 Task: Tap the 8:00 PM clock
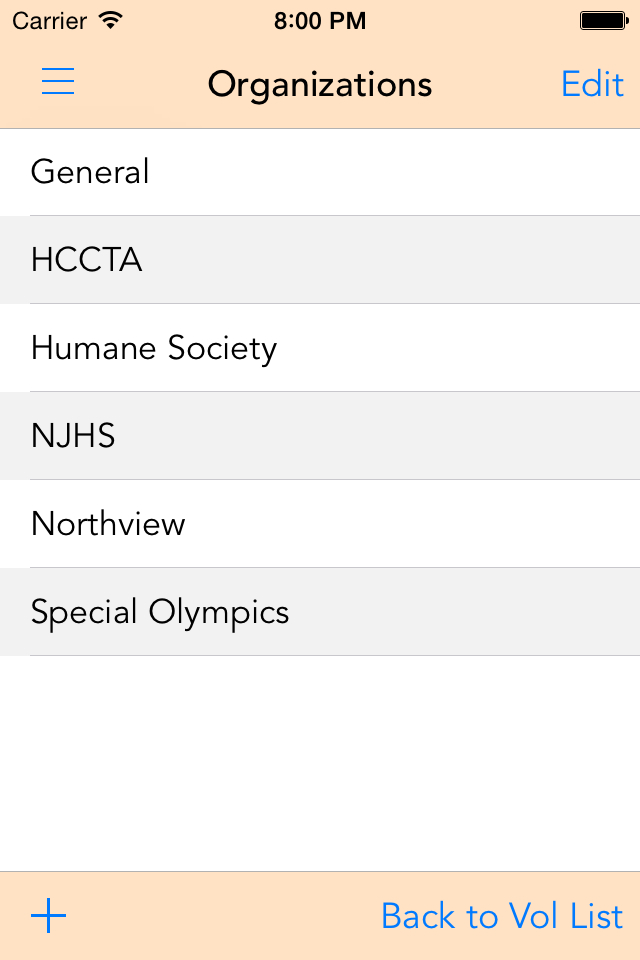tap(320, 20)
